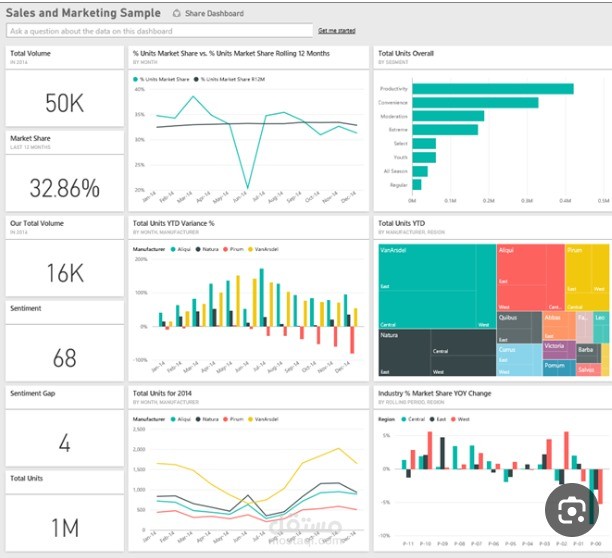The width and height of the screenshot is (612, 558).
Task: Click Aliqui legend dot in YTD Variance chart
Action: pos(173,249)
